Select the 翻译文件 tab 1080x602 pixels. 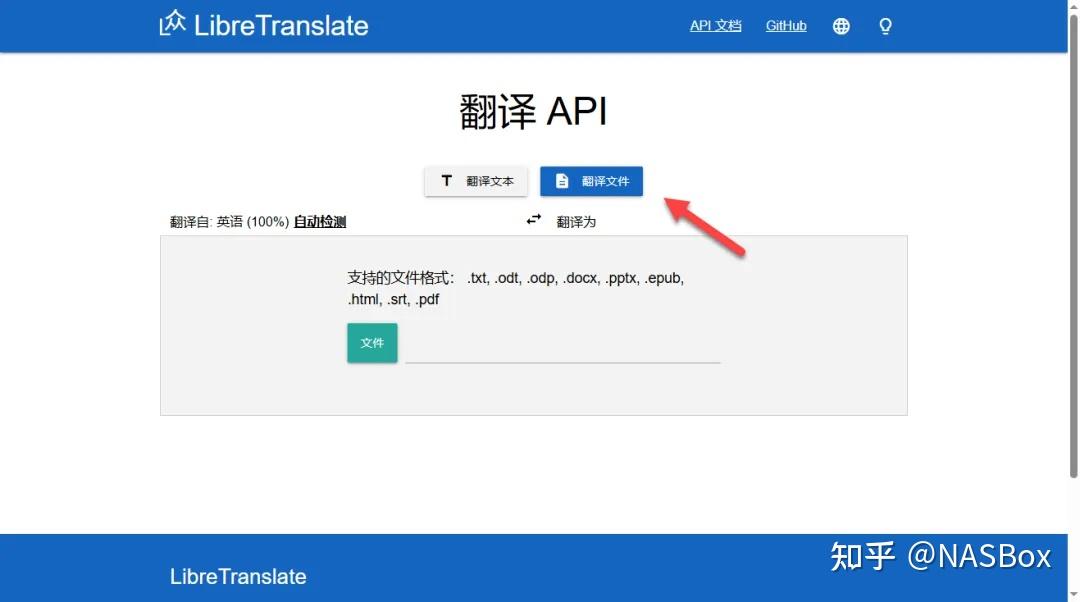pos(591,181)
